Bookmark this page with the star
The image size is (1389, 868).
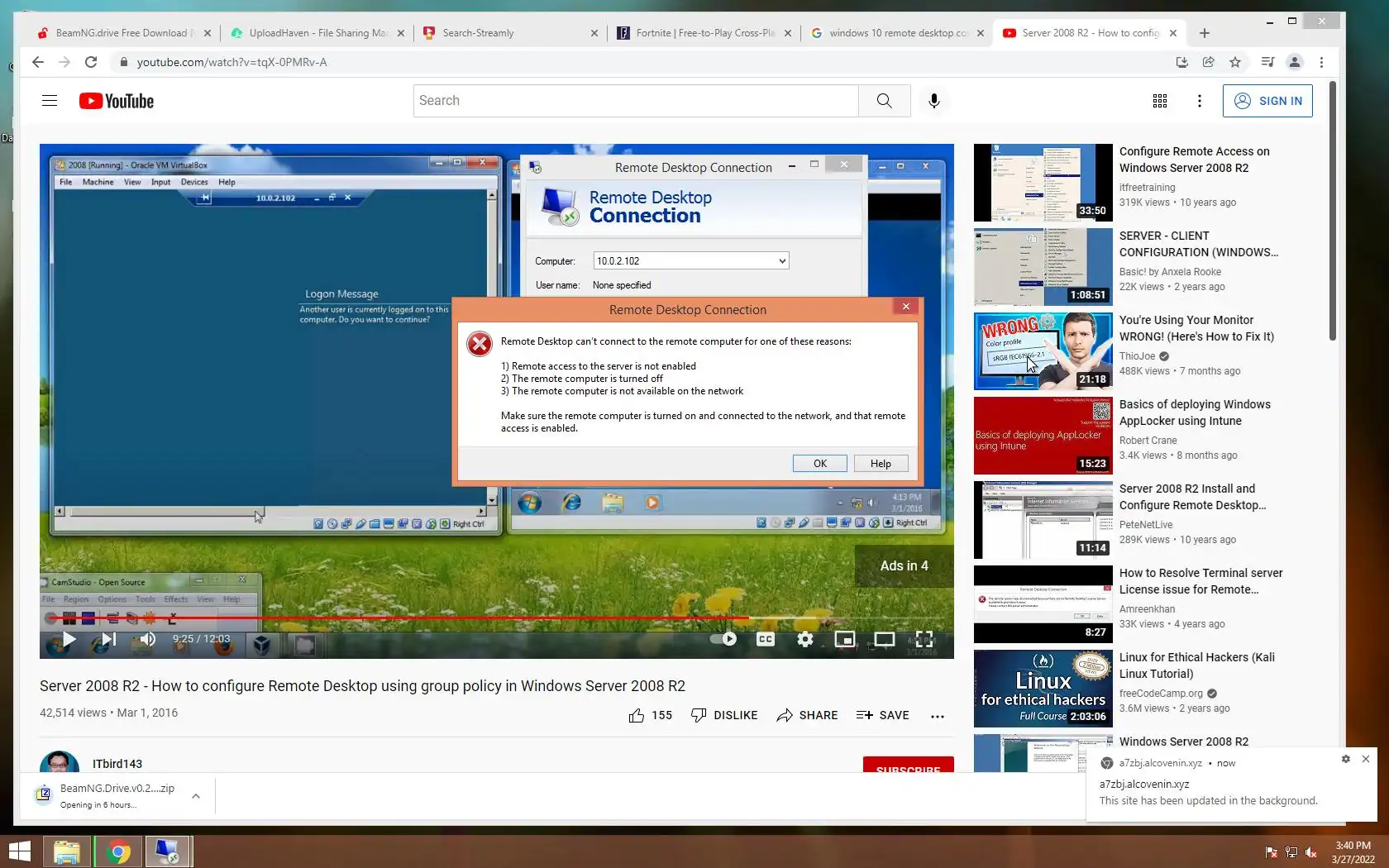point(1235,62)
